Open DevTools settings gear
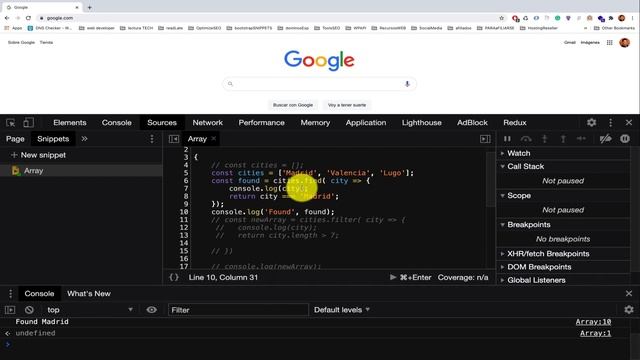640x360 pixels. [x=591, y=122]
